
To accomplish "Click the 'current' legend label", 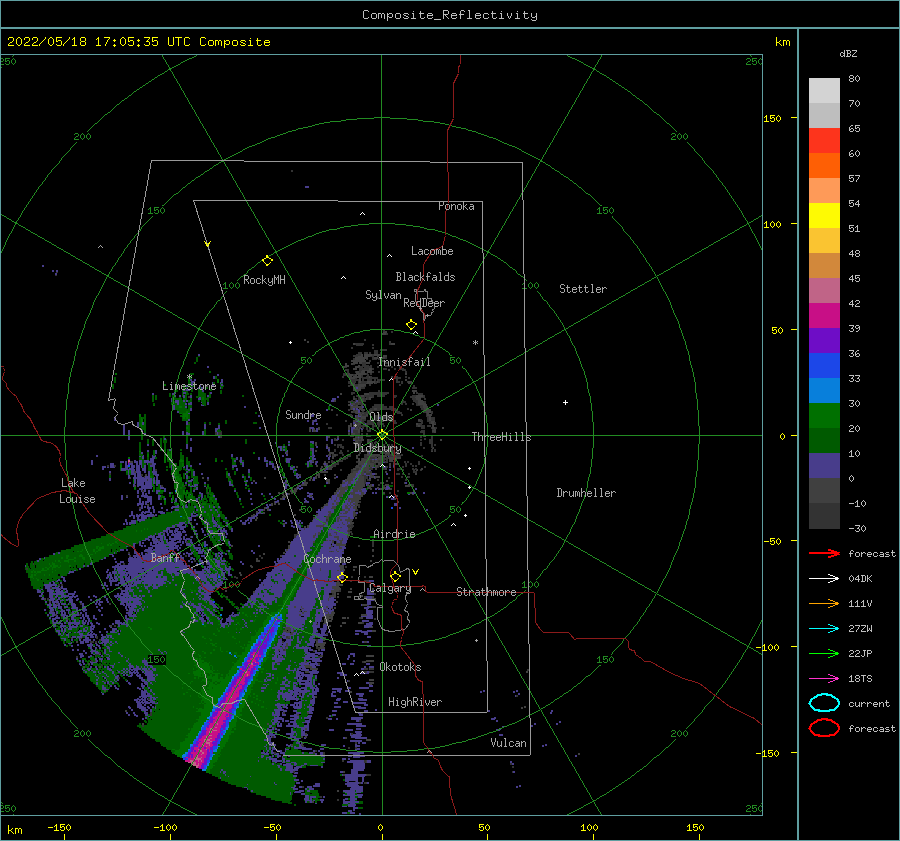I will pyautogui.click(x=869, y=703).
